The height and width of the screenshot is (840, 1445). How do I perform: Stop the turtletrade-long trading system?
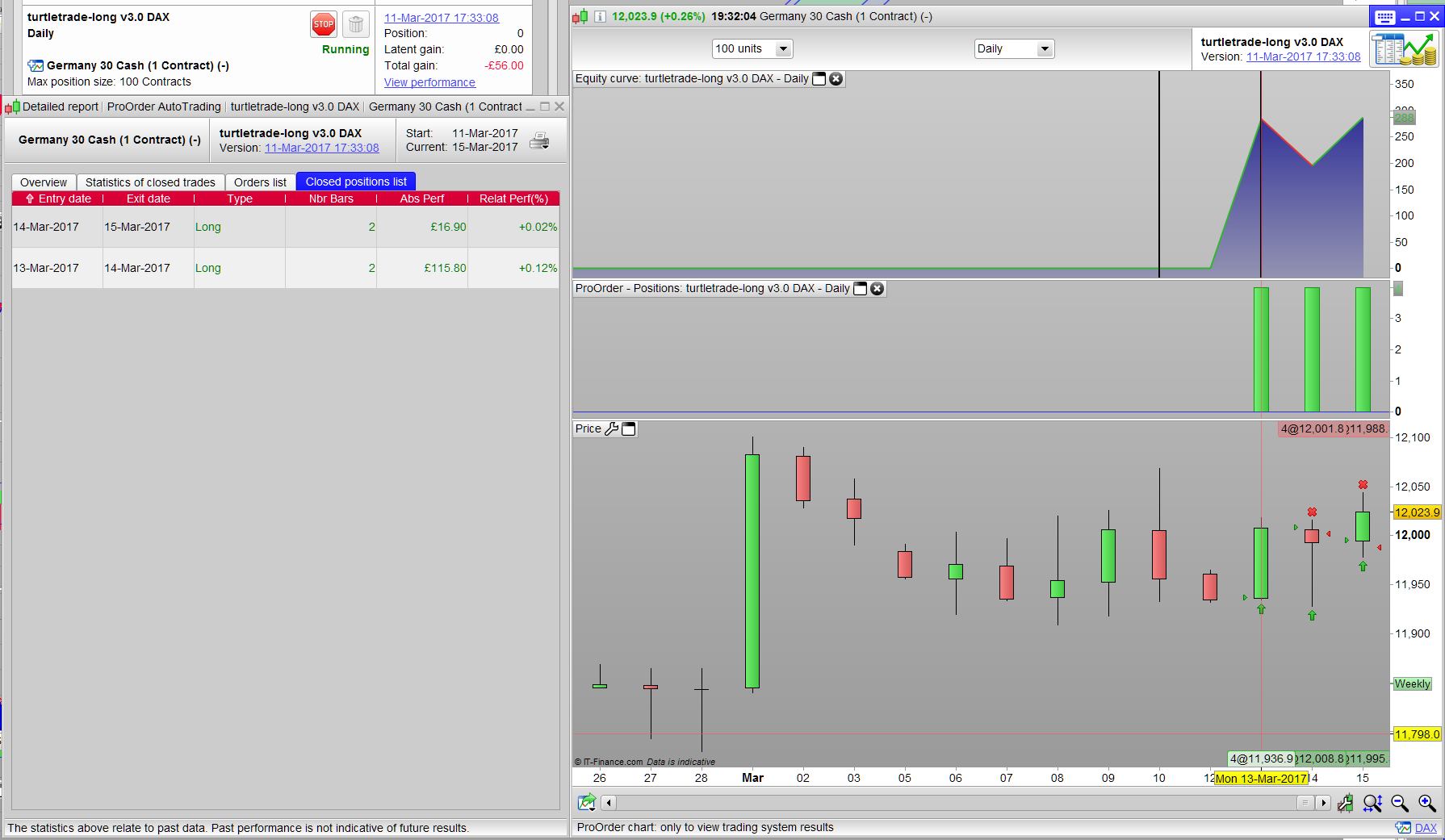point(324,24)
